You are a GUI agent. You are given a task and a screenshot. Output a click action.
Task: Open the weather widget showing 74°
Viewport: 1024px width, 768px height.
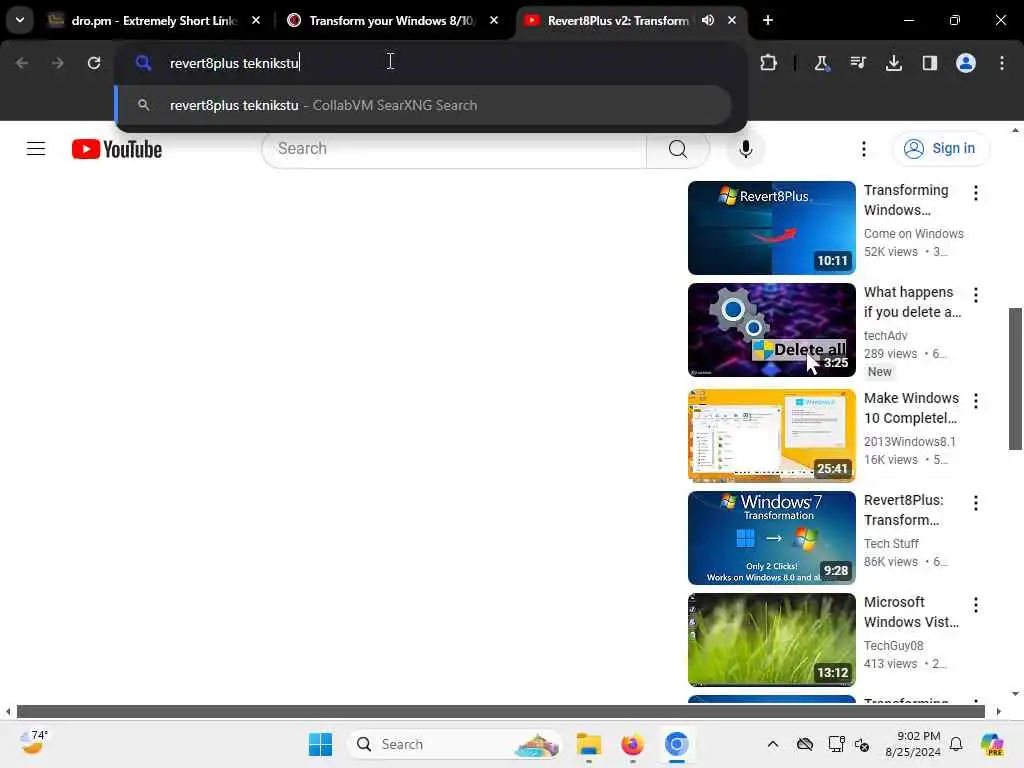(33, 744)
